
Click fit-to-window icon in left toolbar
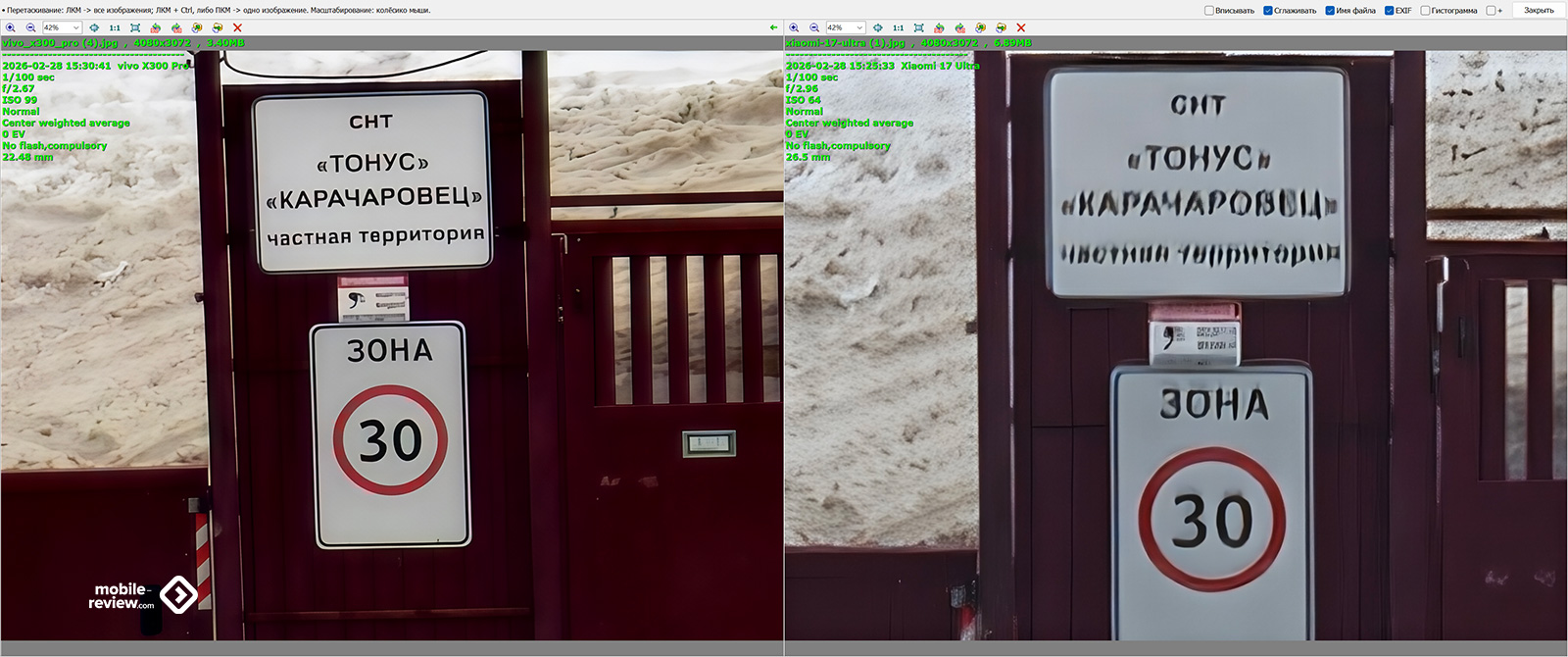[x=135, y=27]
